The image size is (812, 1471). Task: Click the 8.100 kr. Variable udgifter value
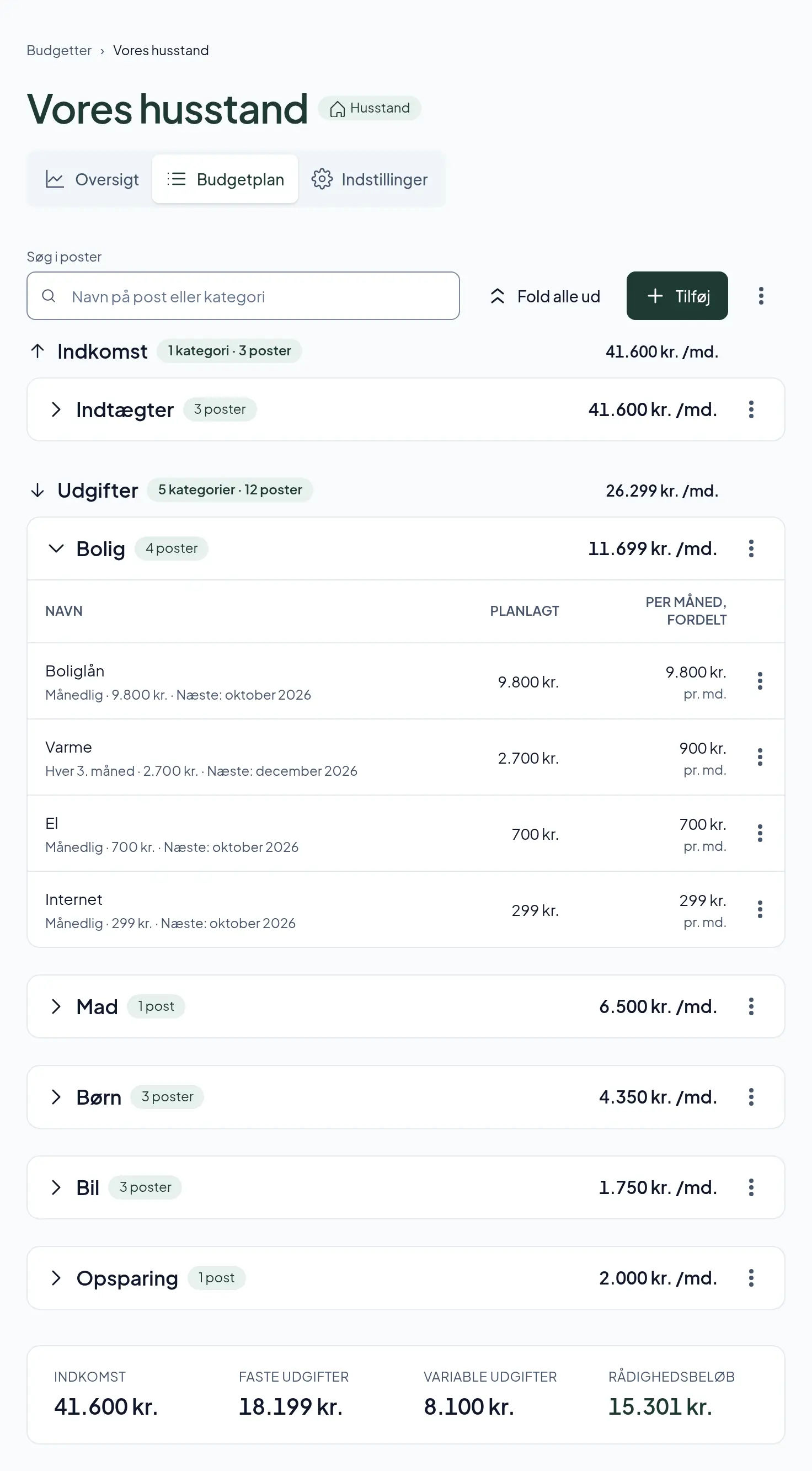pos(469,1406)
